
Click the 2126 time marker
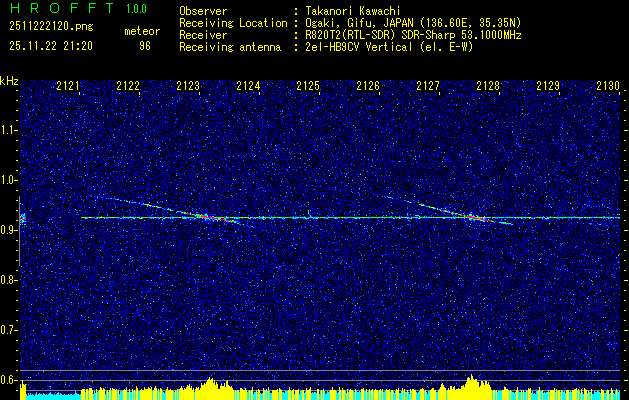click(x=368, y=86)
